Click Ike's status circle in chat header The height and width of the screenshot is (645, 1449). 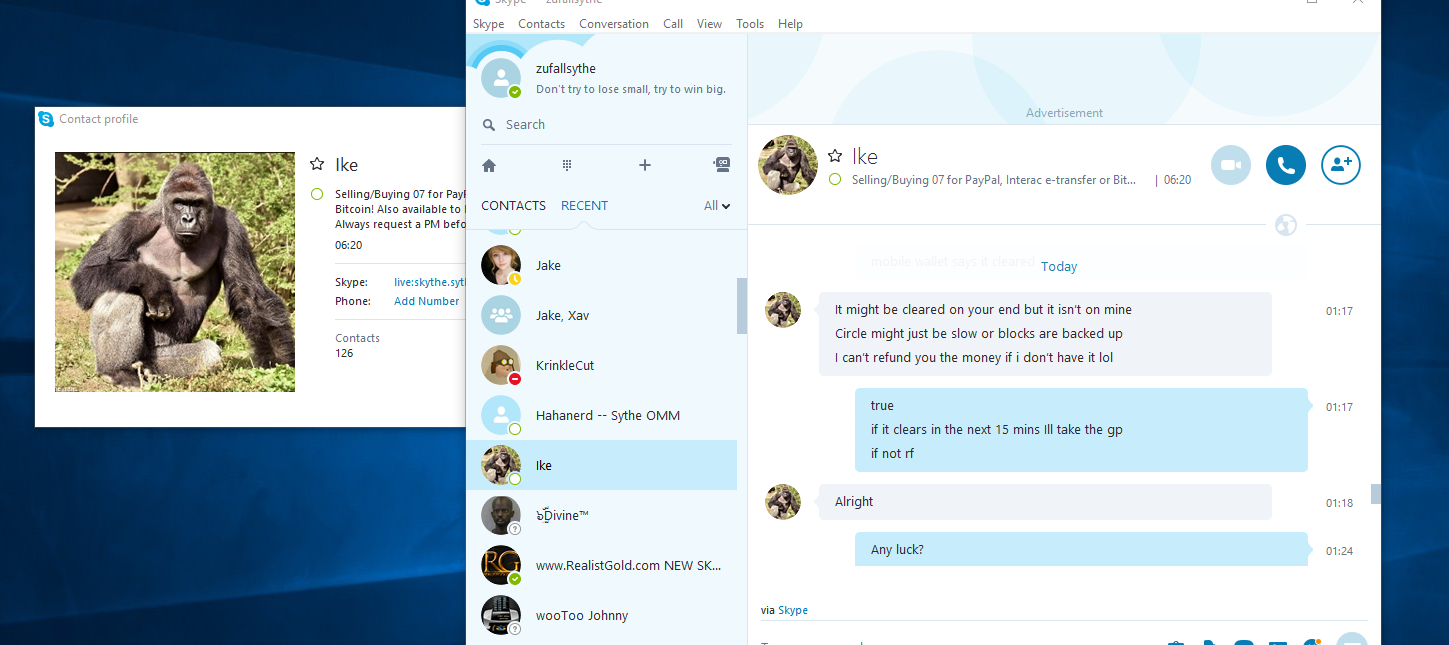(835, 180)
